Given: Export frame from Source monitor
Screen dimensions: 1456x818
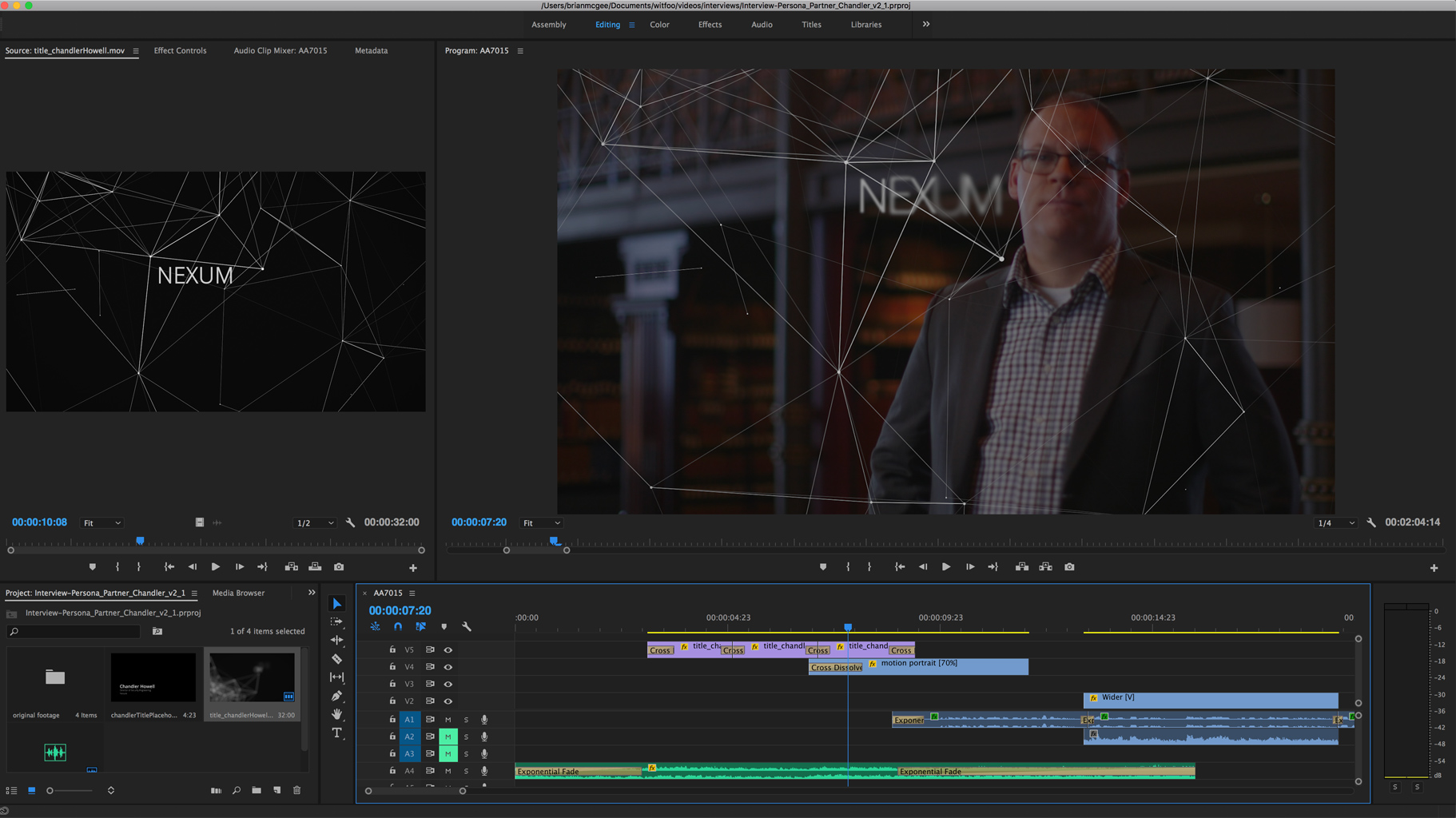Looking at the screenshot, I should (339, 567).
